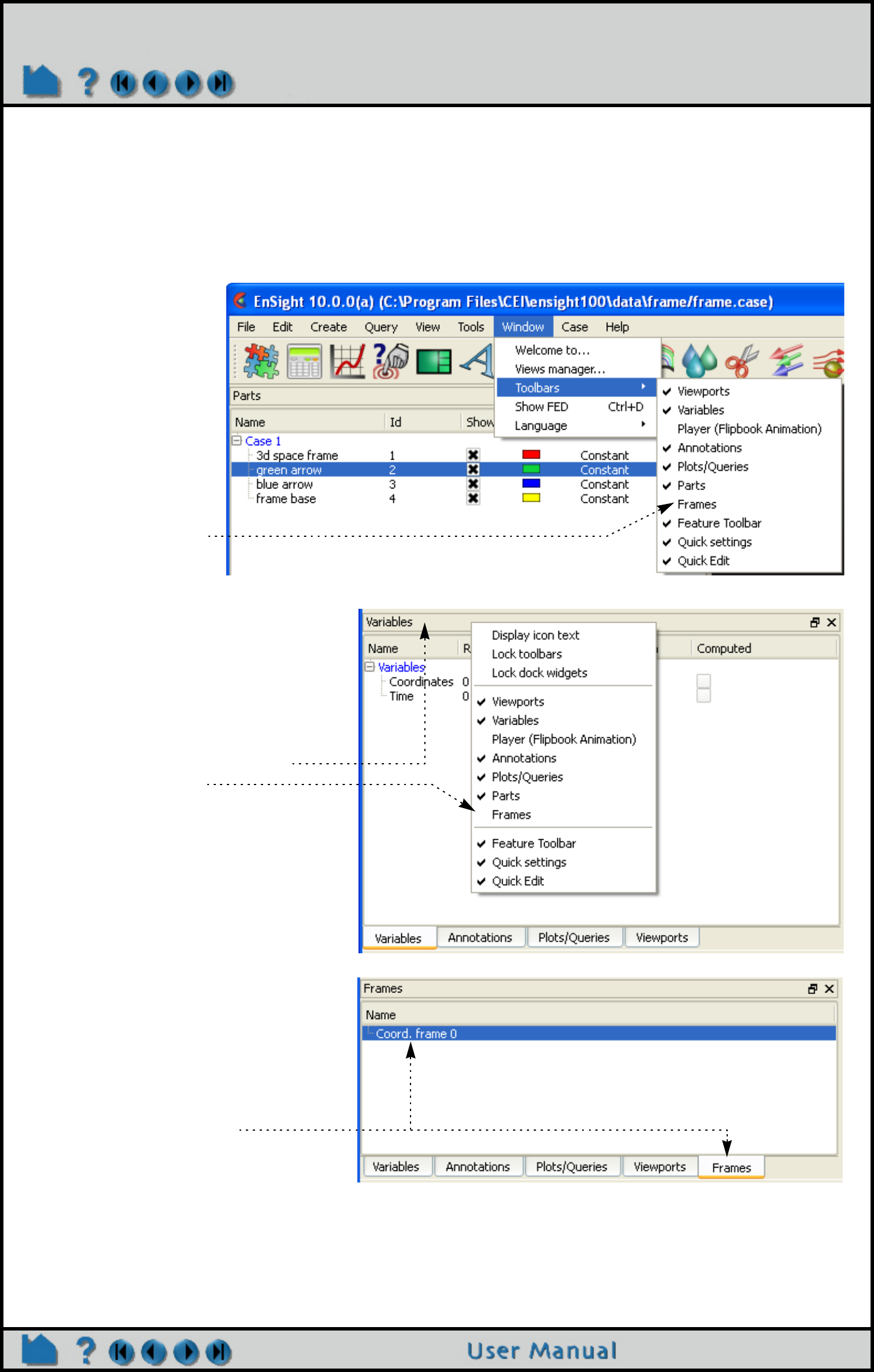Screen dimensions: 874x1372
Task: Expand the Toolbars submenu arrow
Action: point(643,386)
